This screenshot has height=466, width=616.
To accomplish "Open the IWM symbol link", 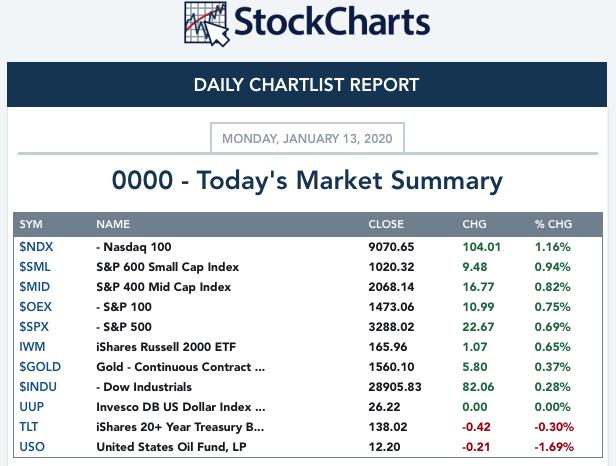I will point(32,347).
